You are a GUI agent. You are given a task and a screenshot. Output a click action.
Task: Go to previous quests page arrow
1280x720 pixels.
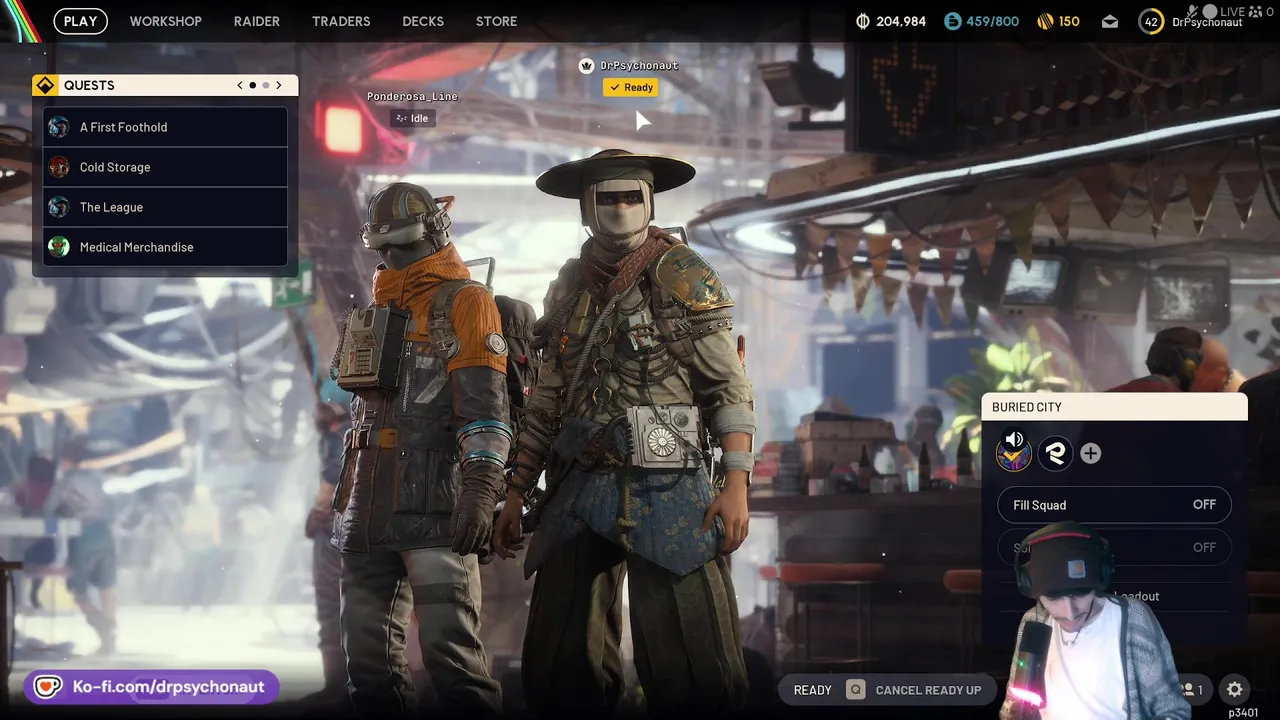(240, 85)
